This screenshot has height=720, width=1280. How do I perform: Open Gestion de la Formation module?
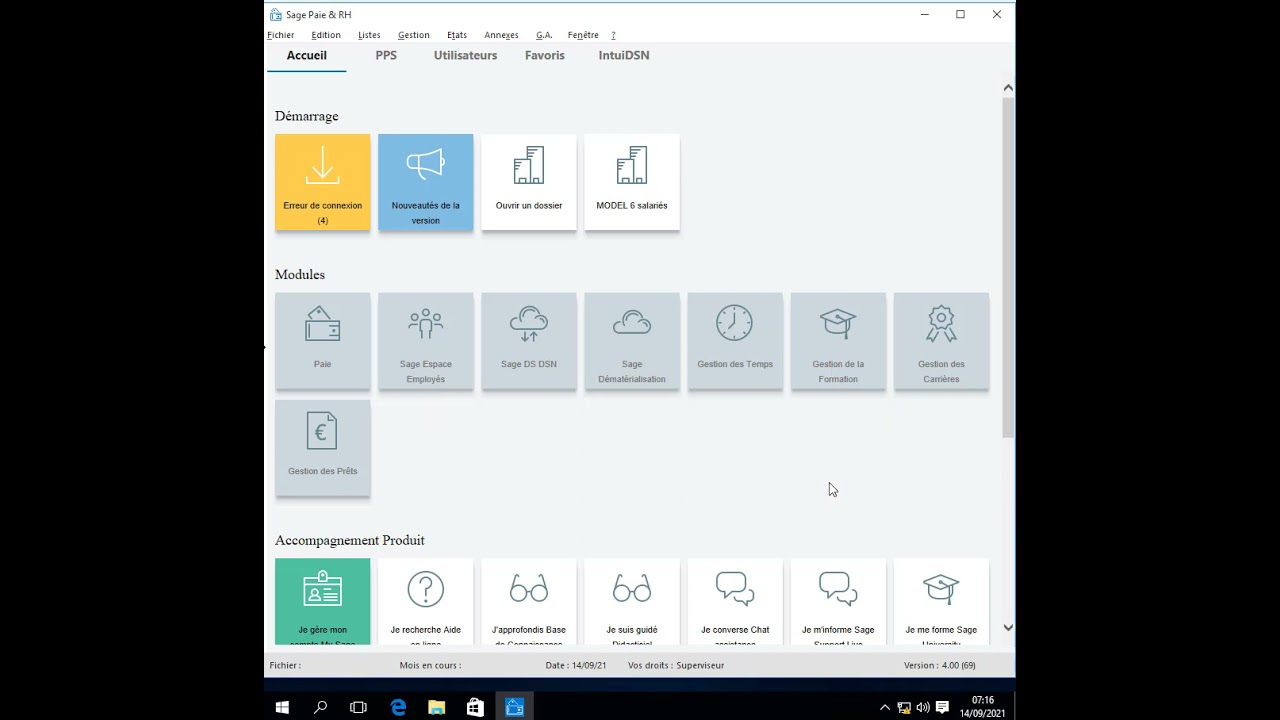(838, 340)
